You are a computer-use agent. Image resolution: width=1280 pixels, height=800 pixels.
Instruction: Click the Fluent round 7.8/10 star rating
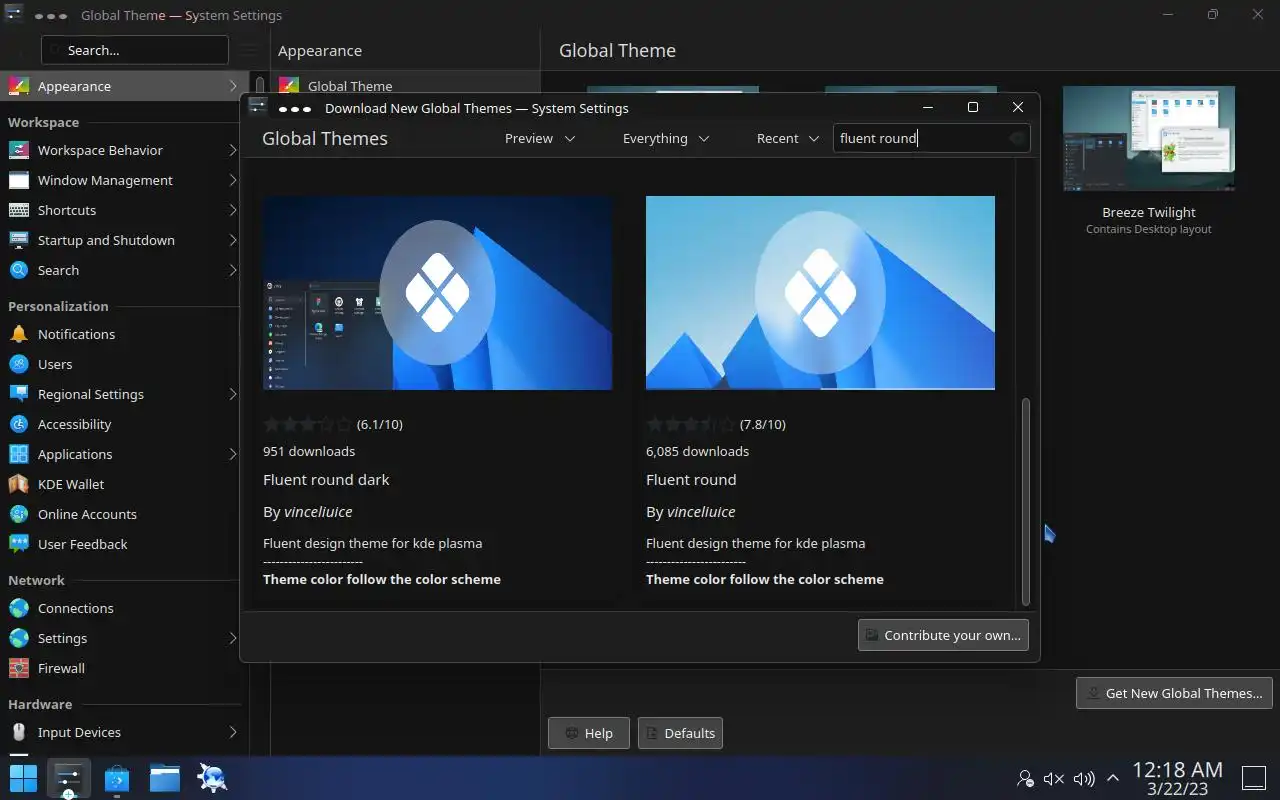click(691, 424)
